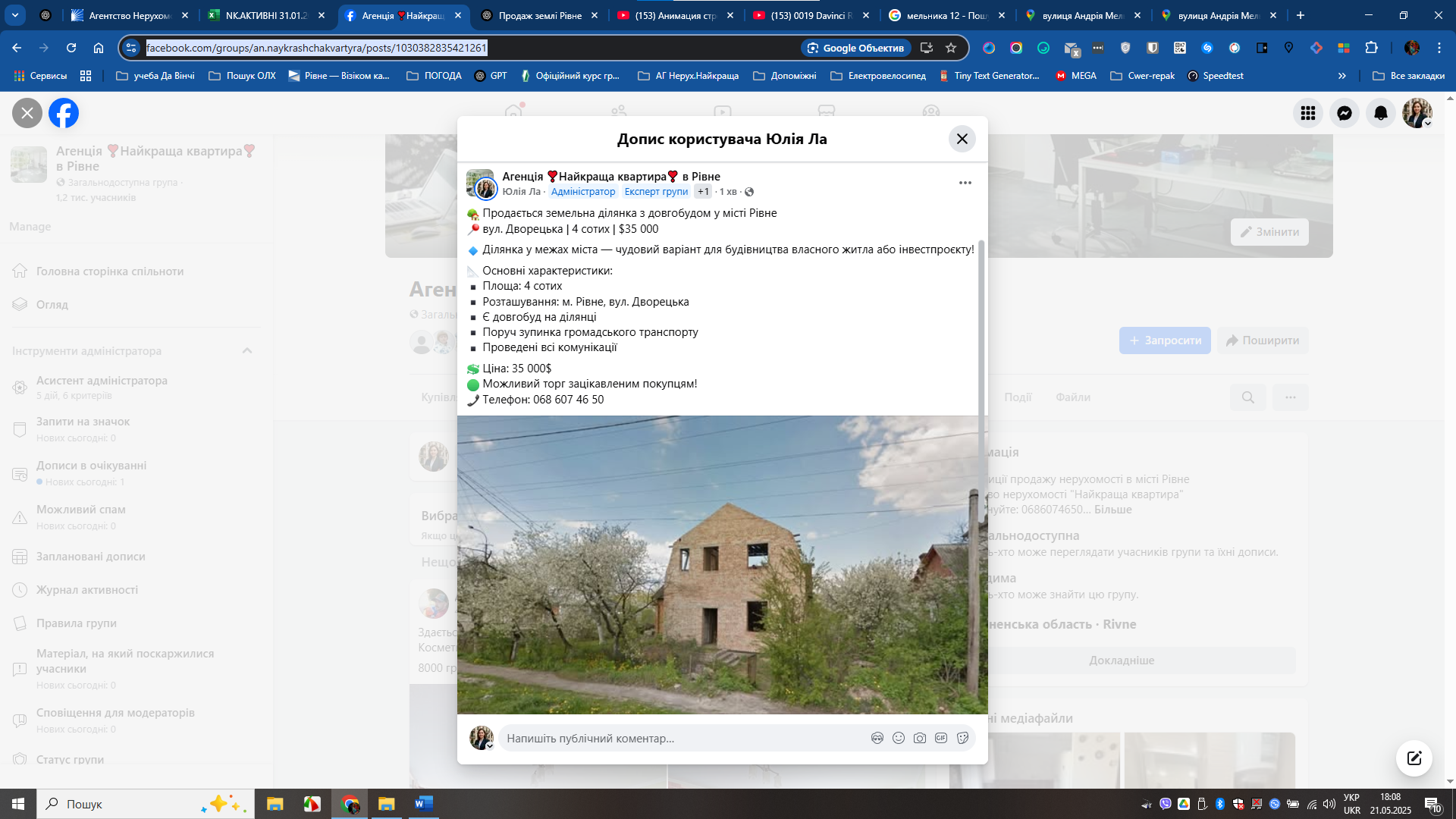The width and height of the screenshot is (1456, 819).
Task: Insert GIF using comment GIF icon
Action: coord(941,738)
